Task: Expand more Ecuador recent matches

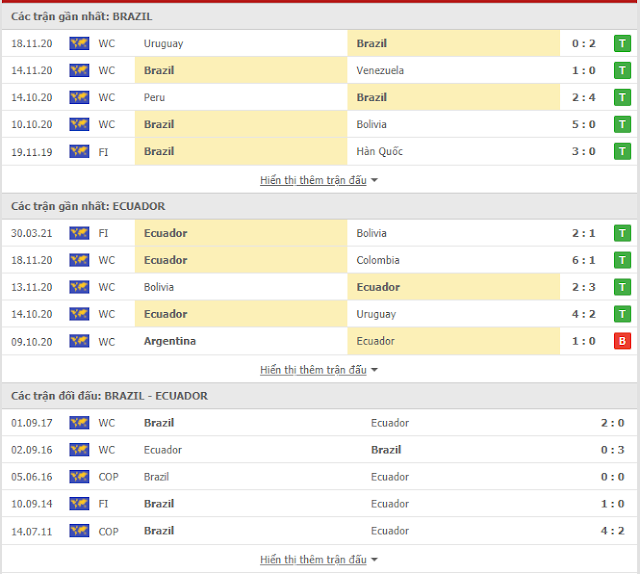Action: [318, 370]
